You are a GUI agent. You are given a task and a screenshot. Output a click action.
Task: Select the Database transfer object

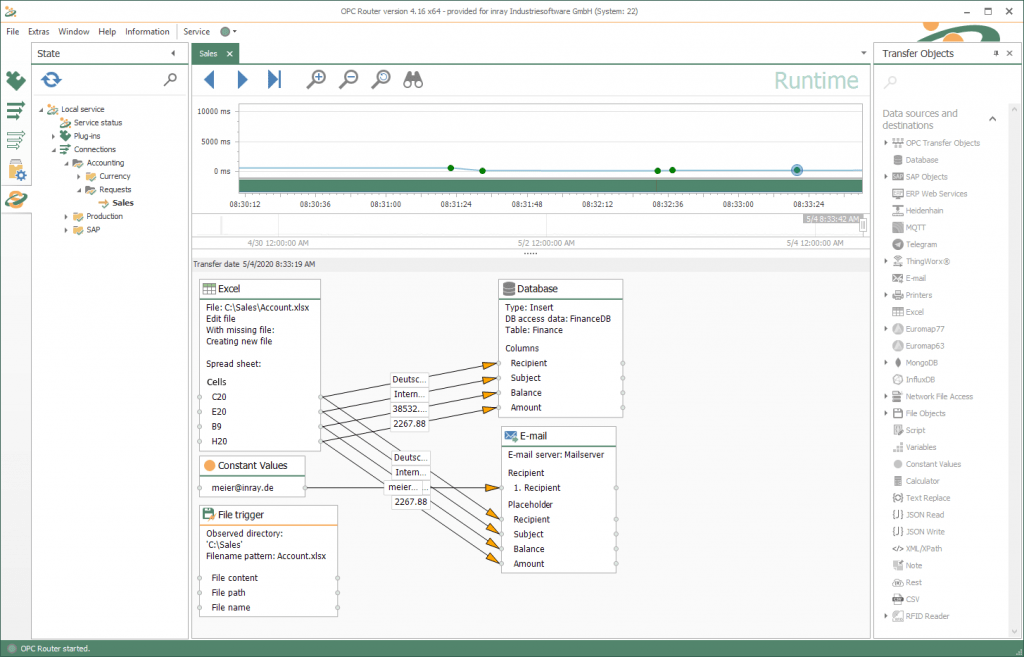click(x=921, y=160)
